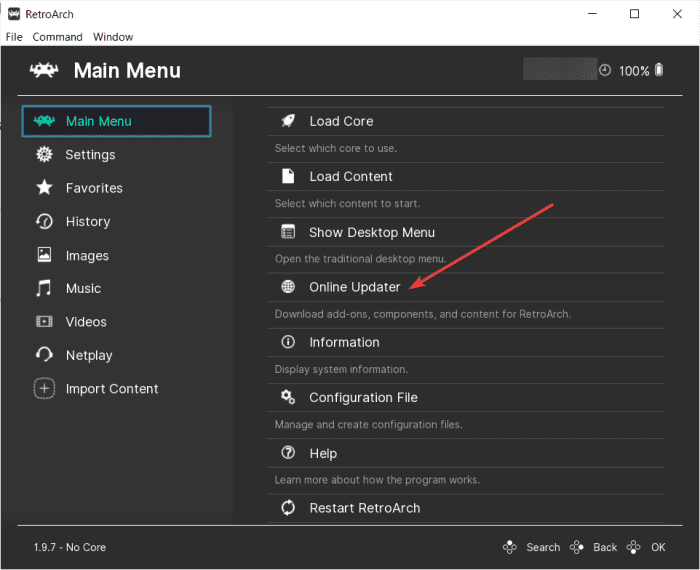Click the Information circle icon
The width and height of the screenshot is (700, 570).
point(288,342)
